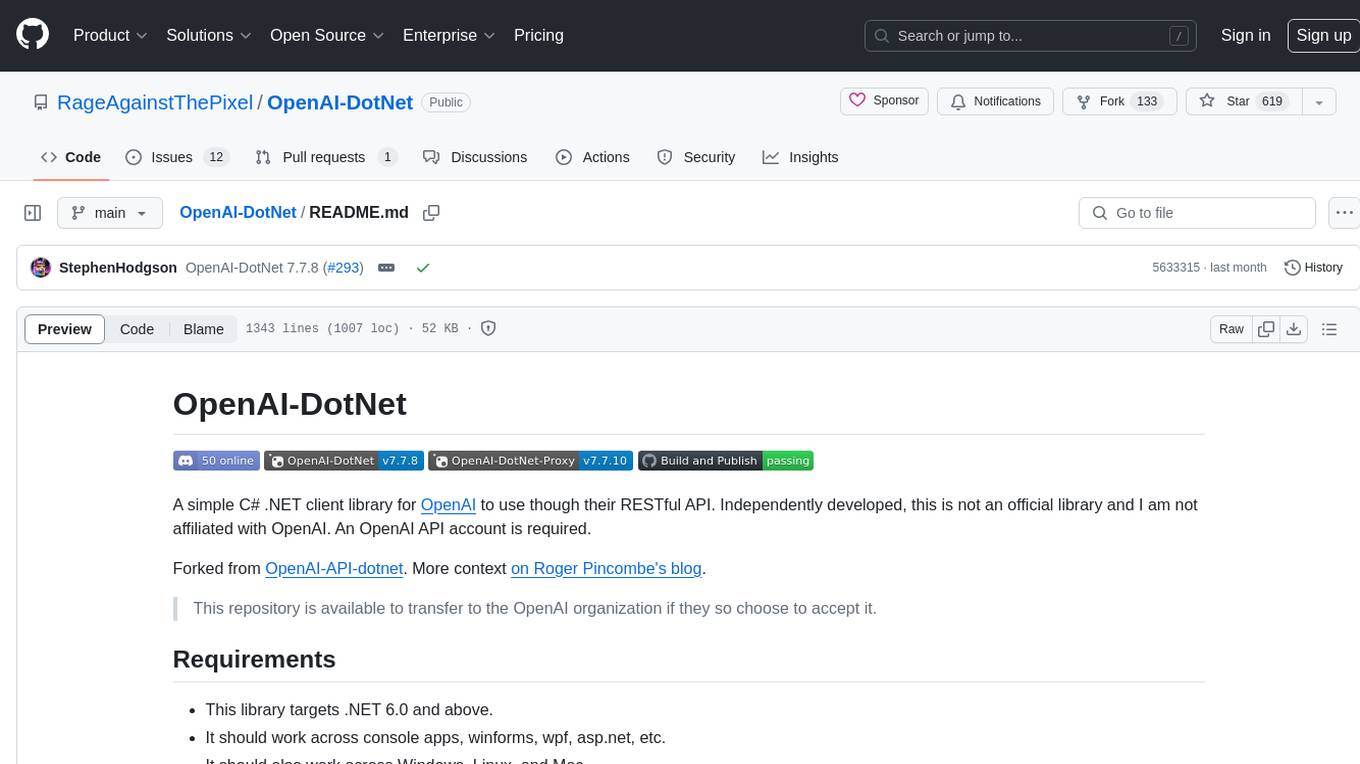Viewport: 1360px width, 764px height.
Task: Click the Build and Publish passing badge
Action: pyautogui.click(x=726, y=461)
